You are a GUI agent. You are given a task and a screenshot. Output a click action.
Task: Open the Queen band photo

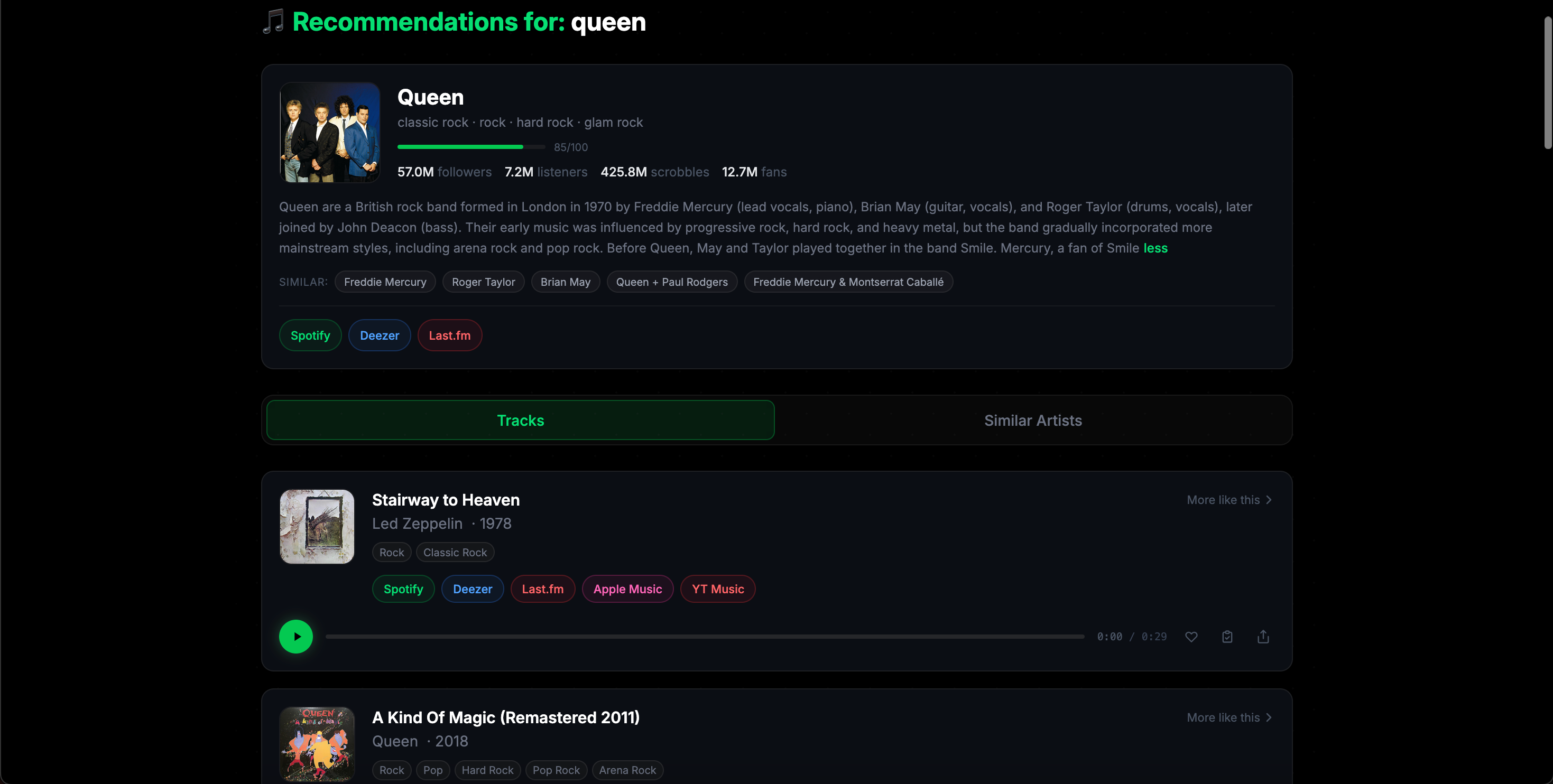[x=329, y=132]
